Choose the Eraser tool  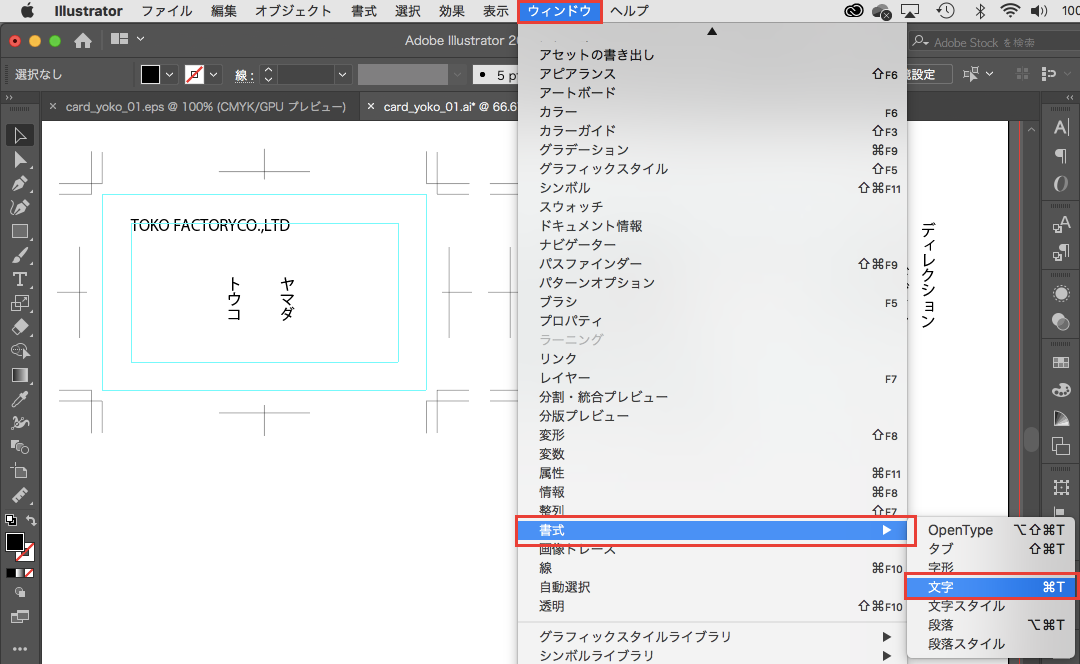click(x=19, y=326)
